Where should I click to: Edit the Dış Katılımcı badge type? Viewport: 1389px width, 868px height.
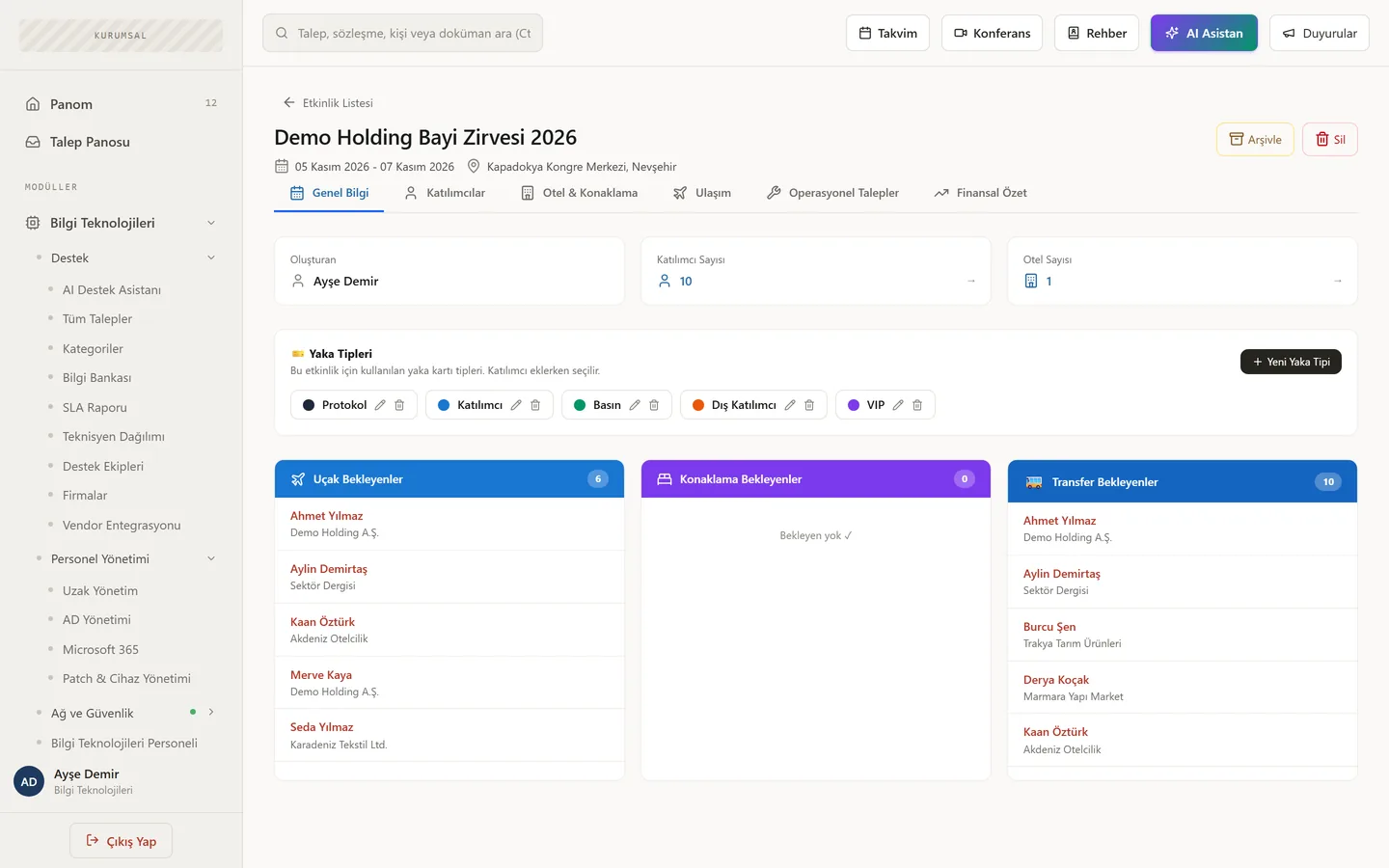(790, 405)
